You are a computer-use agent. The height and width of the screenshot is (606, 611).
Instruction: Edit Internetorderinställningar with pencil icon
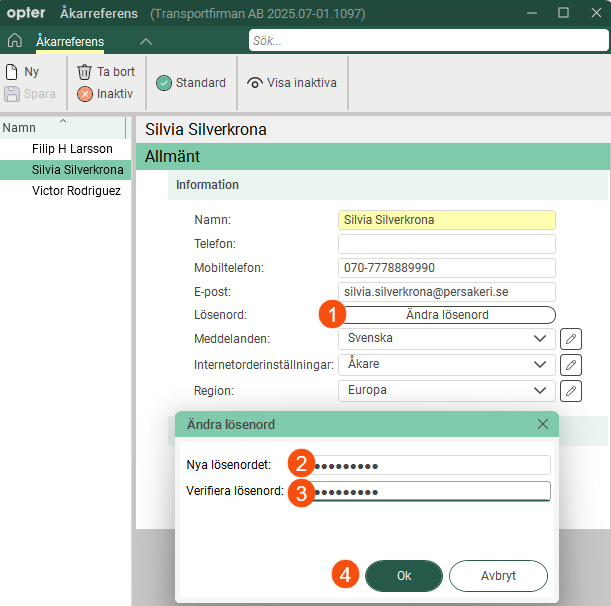pyautogui.click(x=570, y=365)
